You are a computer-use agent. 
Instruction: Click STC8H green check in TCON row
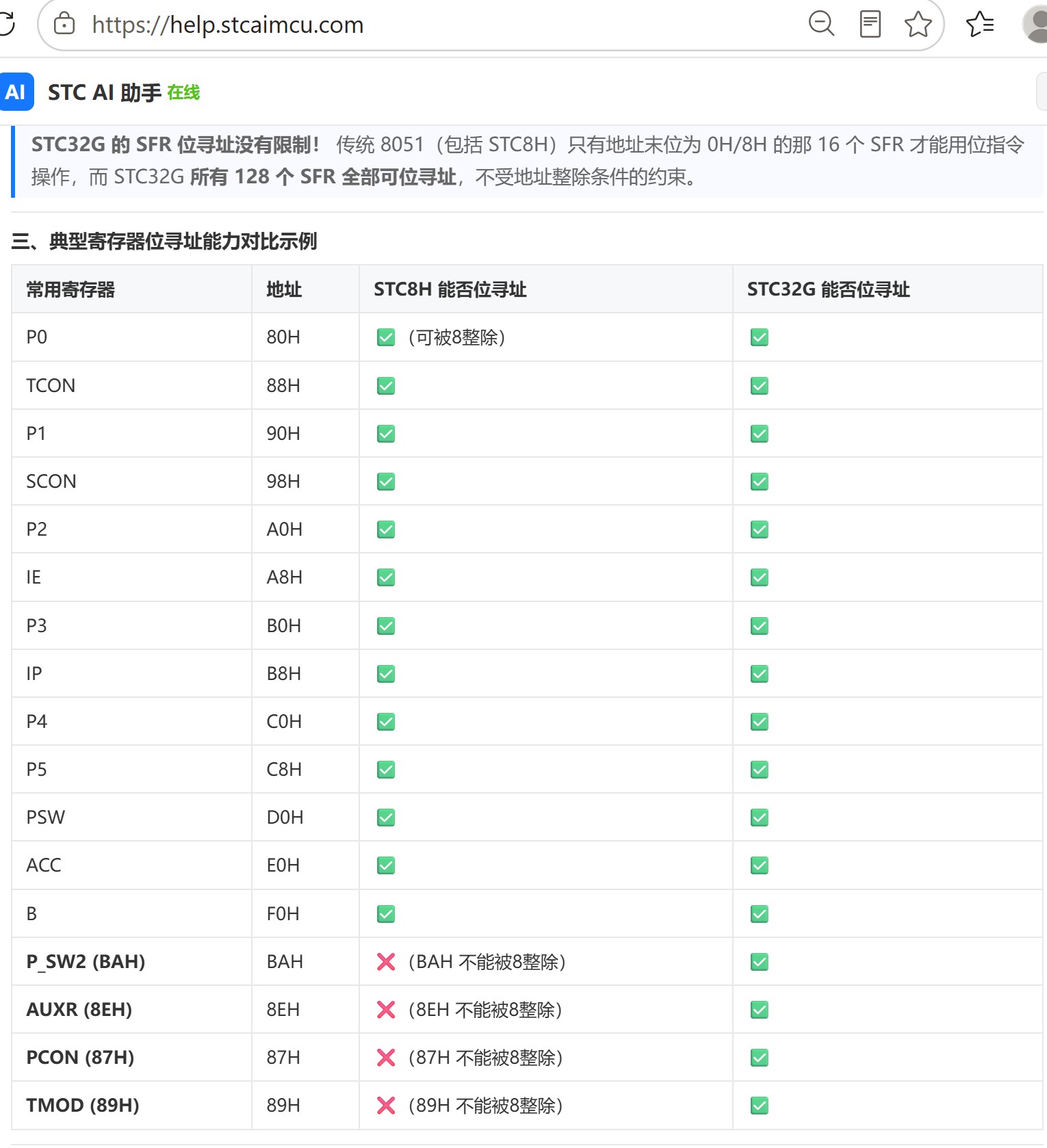[x=386, y=386]
